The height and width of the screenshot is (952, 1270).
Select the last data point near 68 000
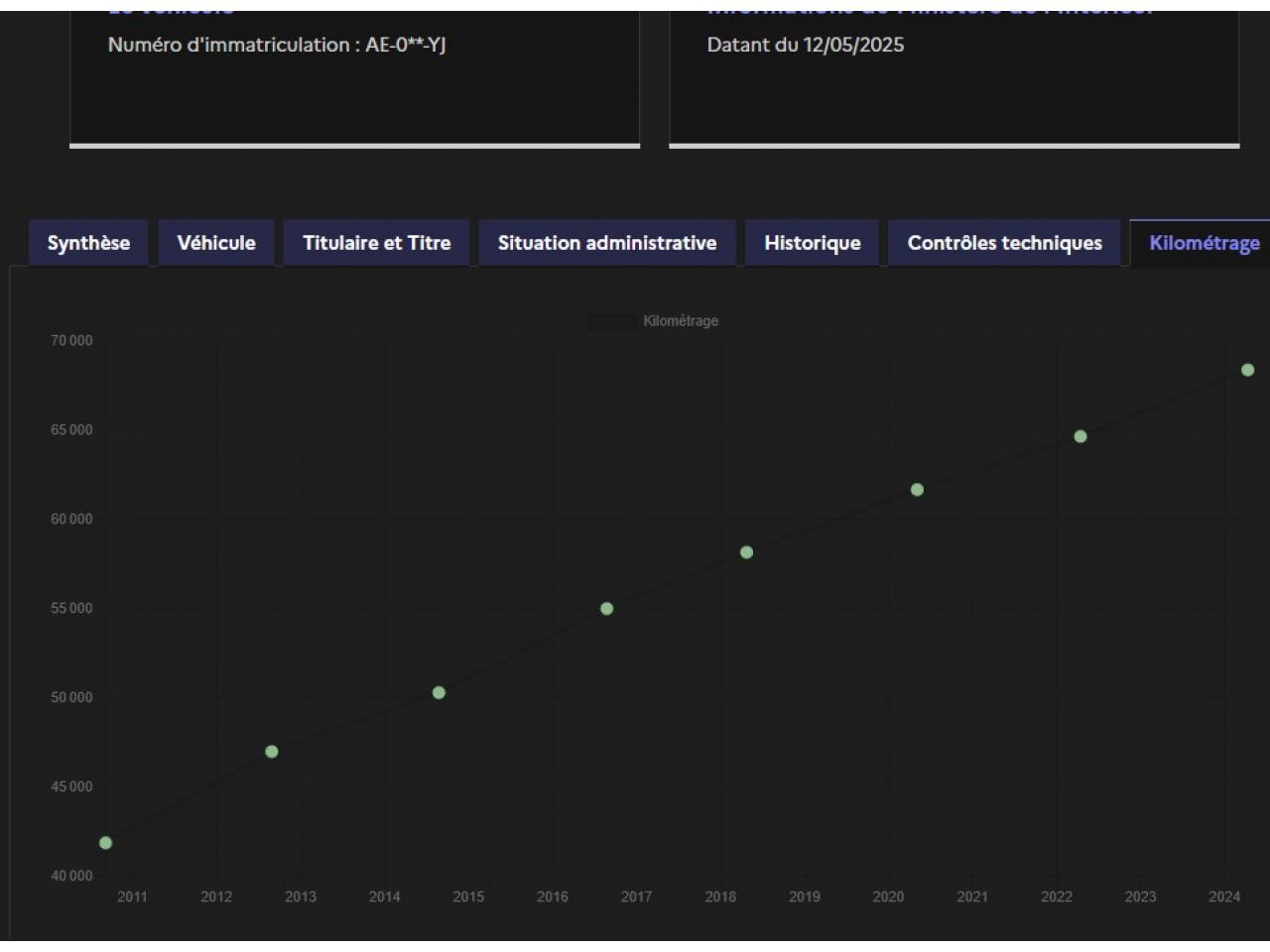coord(1247,370)
